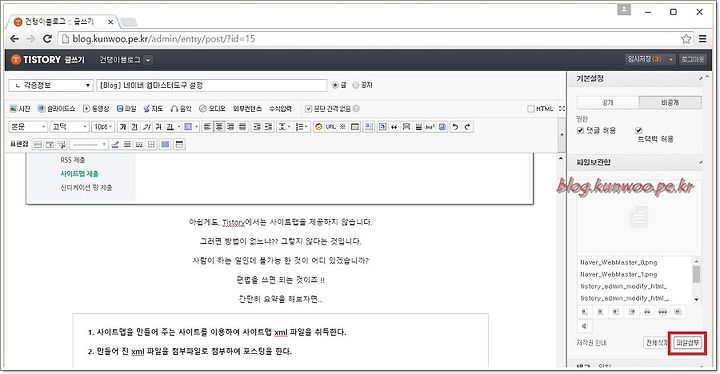Attach a 파일 from media toolbar
This screenshot has height=374, width=720.
point(126,108)
